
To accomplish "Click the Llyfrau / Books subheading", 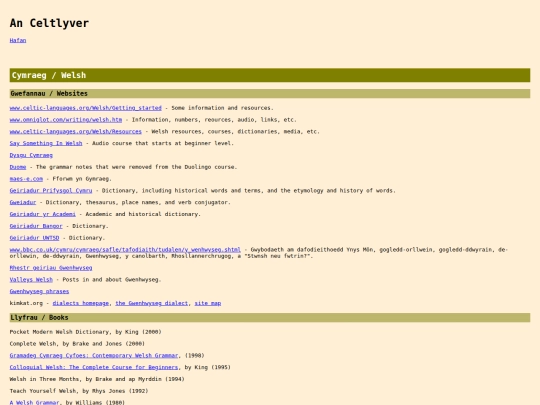I will pos(270,318).
